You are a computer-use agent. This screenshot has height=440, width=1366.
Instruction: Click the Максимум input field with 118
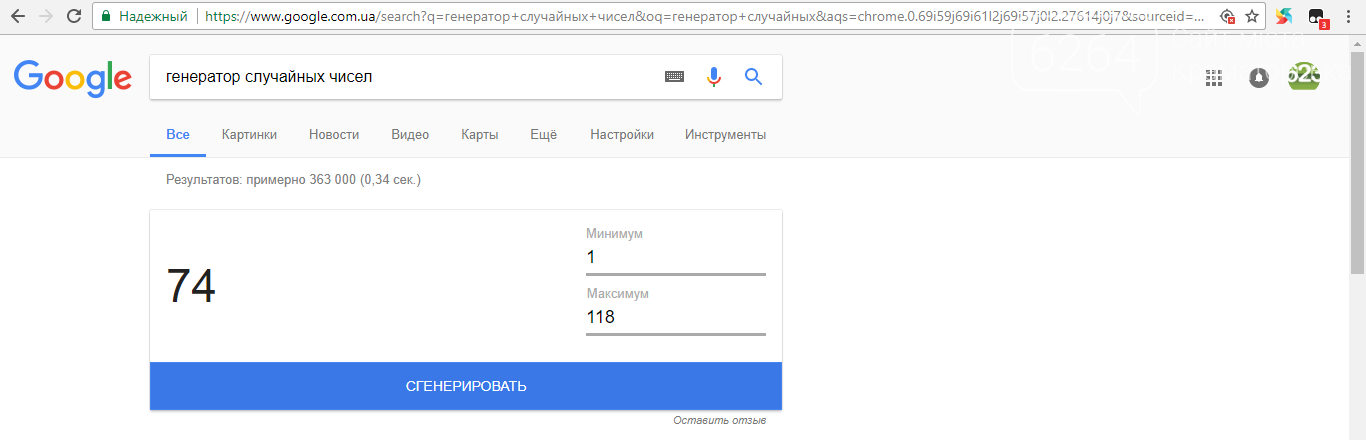pos(676,318)
